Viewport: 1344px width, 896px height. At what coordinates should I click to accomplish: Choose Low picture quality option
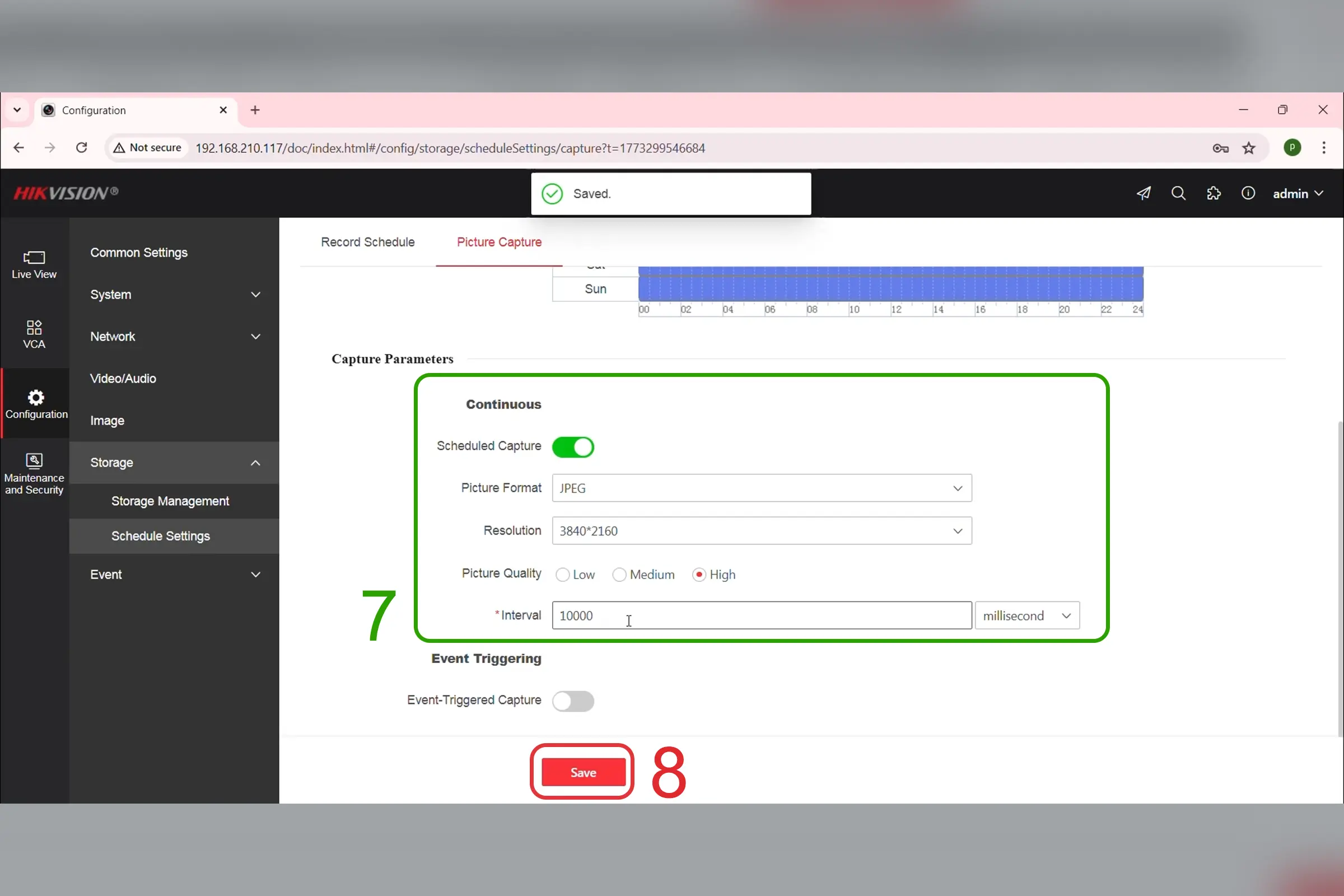[x=563, y=575]
